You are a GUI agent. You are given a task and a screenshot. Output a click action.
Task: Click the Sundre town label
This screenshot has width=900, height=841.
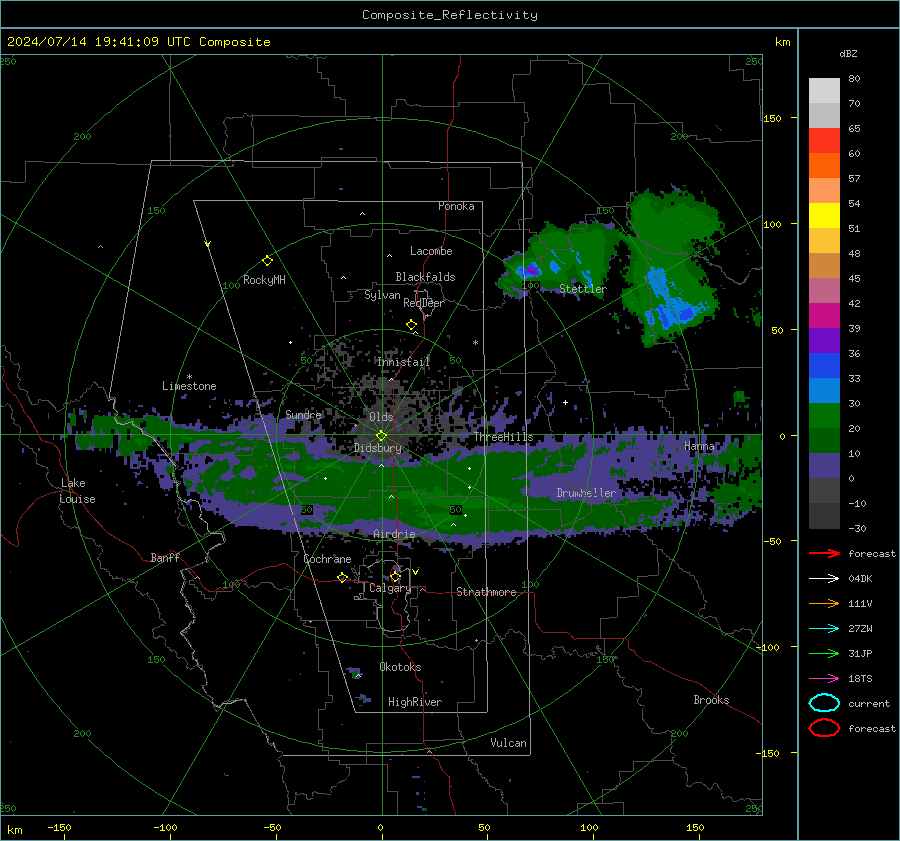point(303,414)
